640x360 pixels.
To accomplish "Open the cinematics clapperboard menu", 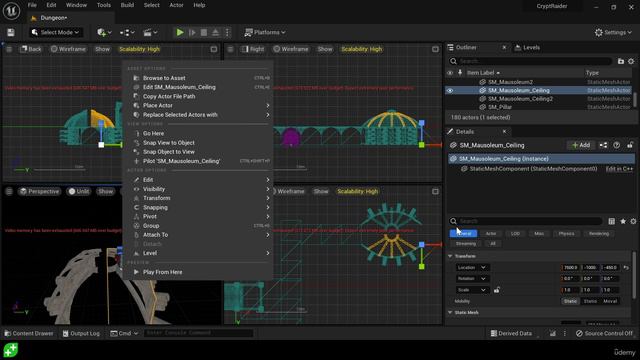I will pos(150,32).
